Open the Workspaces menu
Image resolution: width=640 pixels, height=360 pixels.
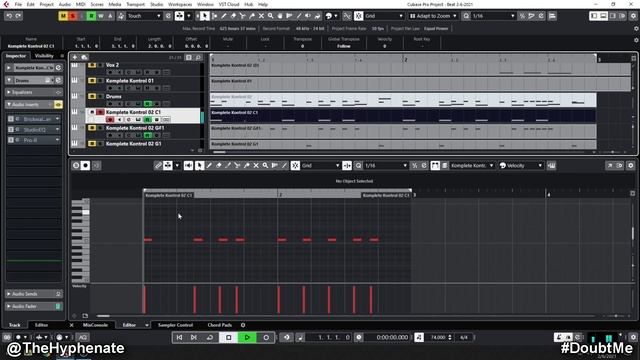coord(180,4)
